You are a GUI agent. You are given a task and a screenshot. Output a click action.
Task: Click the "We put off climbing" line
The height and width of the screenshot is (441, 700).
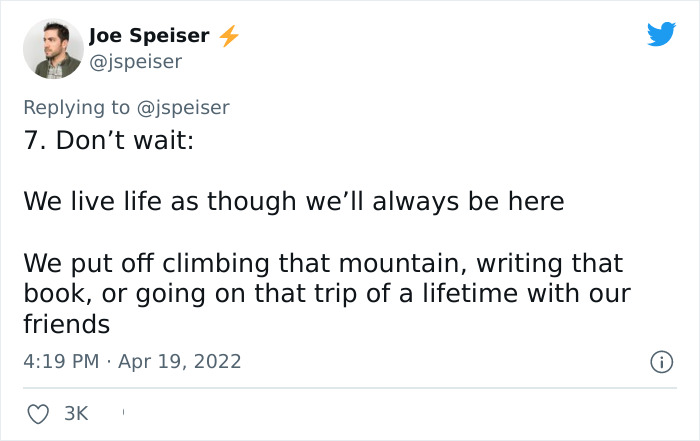(x=323, y=264)
